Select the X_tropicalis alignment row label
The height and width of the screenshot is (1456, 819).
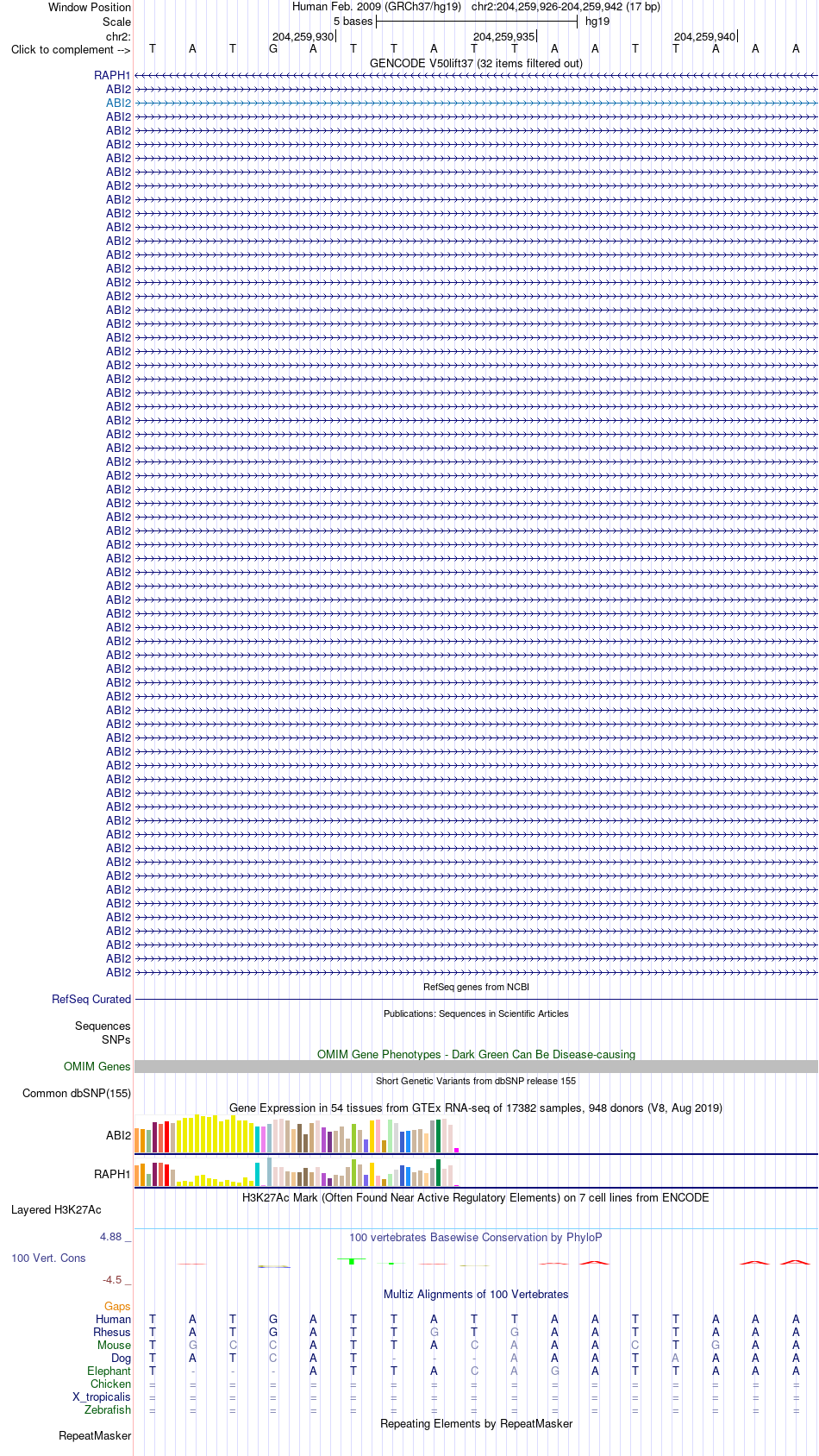click(x=102, y=1396)
